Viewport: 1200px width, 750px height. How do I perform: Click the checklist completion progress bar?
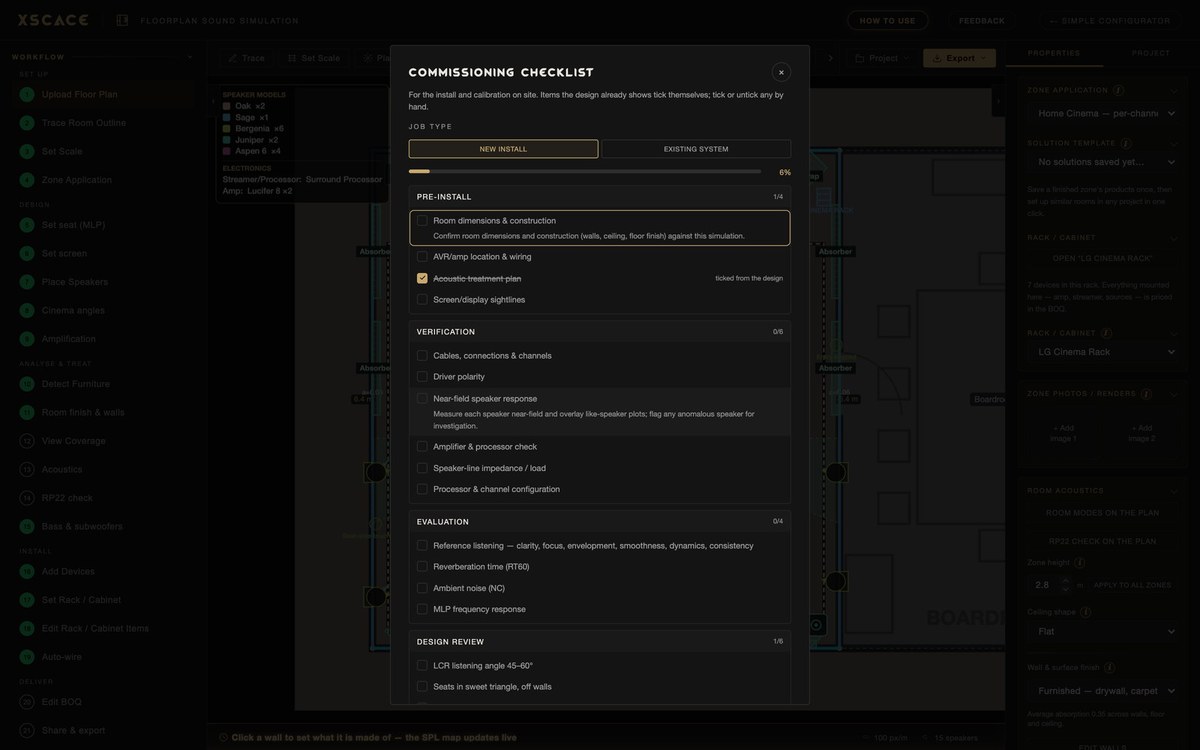pos(585,172)
